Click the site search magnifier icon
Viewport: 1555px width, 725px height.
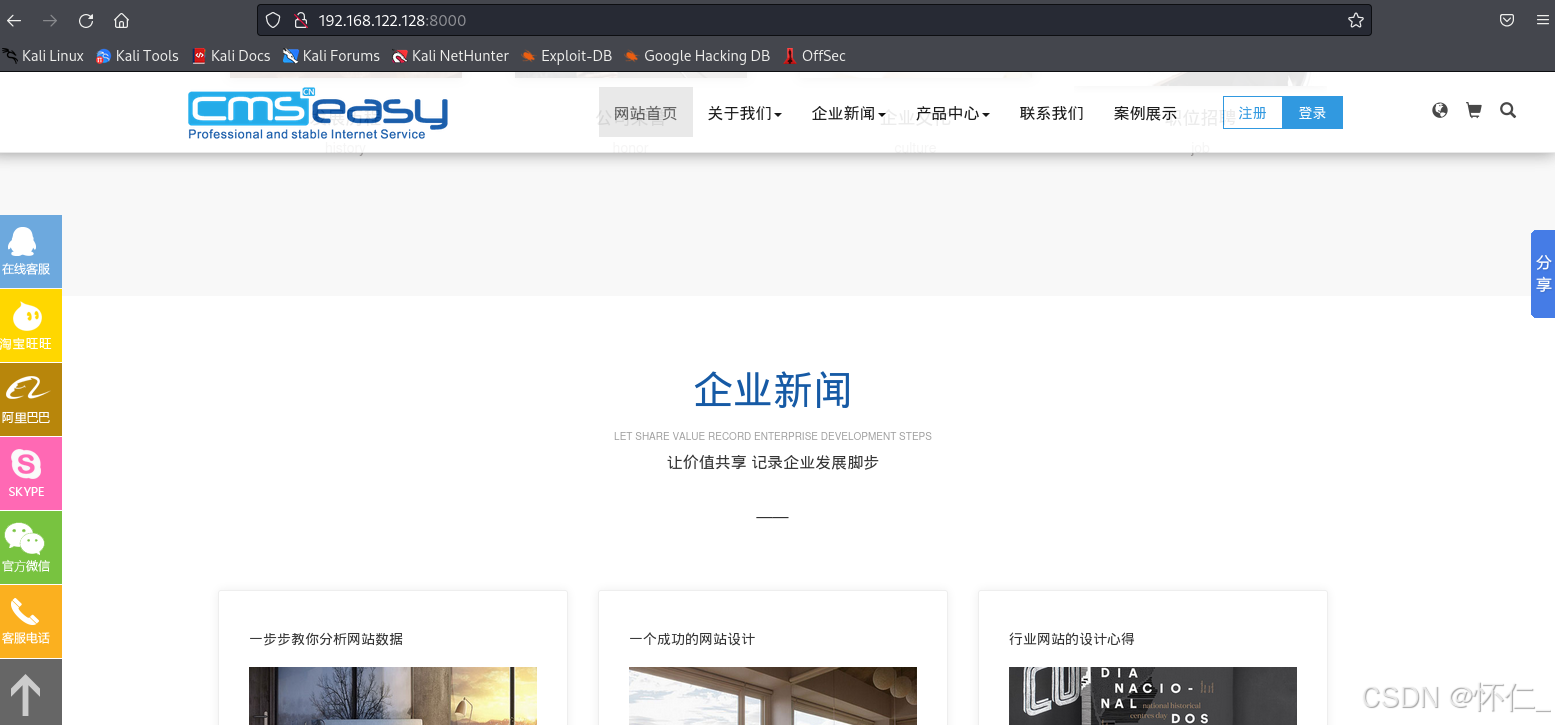(1508, 111)
